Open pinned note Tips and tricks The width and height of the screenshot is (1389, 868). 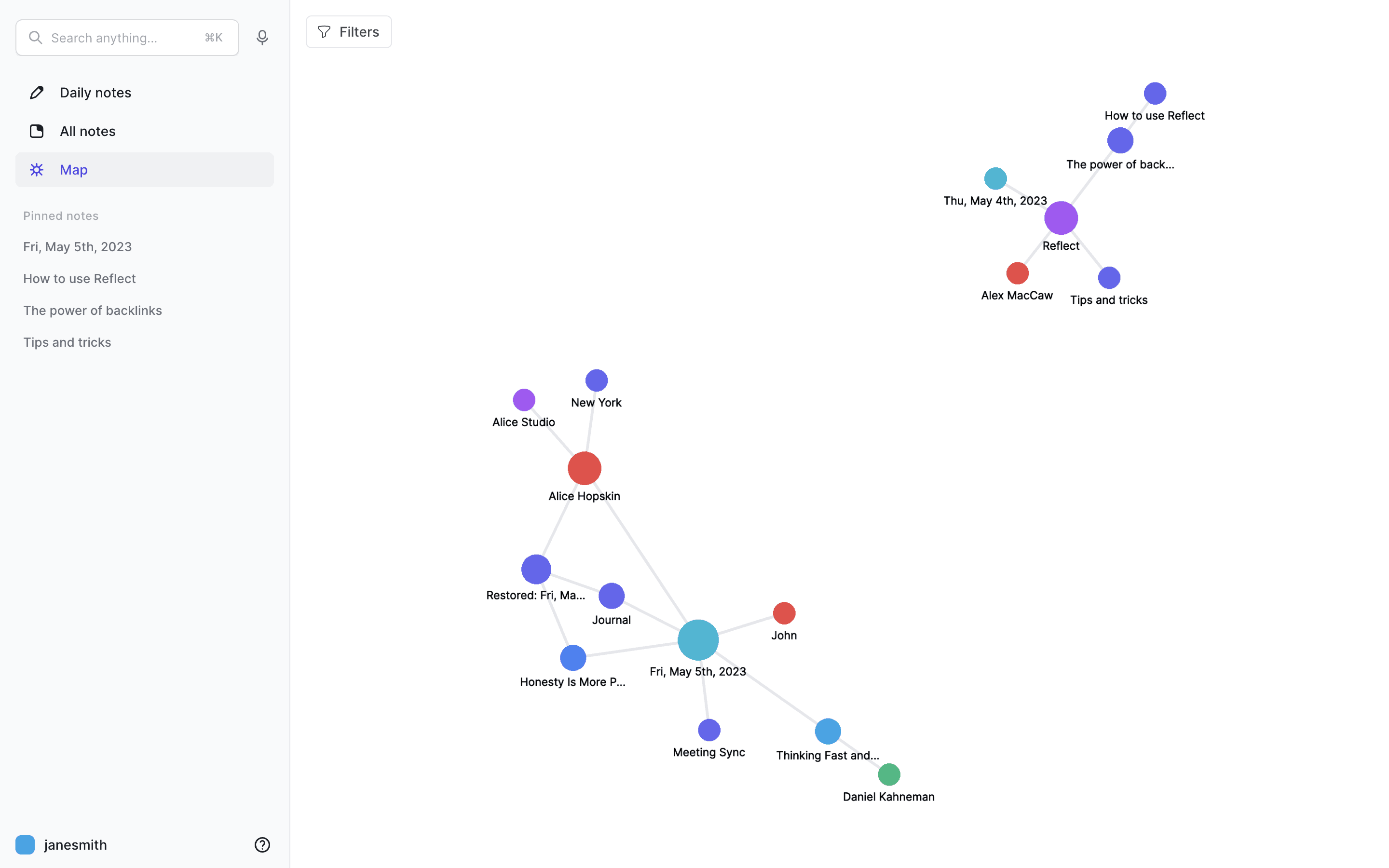[67, 342]
